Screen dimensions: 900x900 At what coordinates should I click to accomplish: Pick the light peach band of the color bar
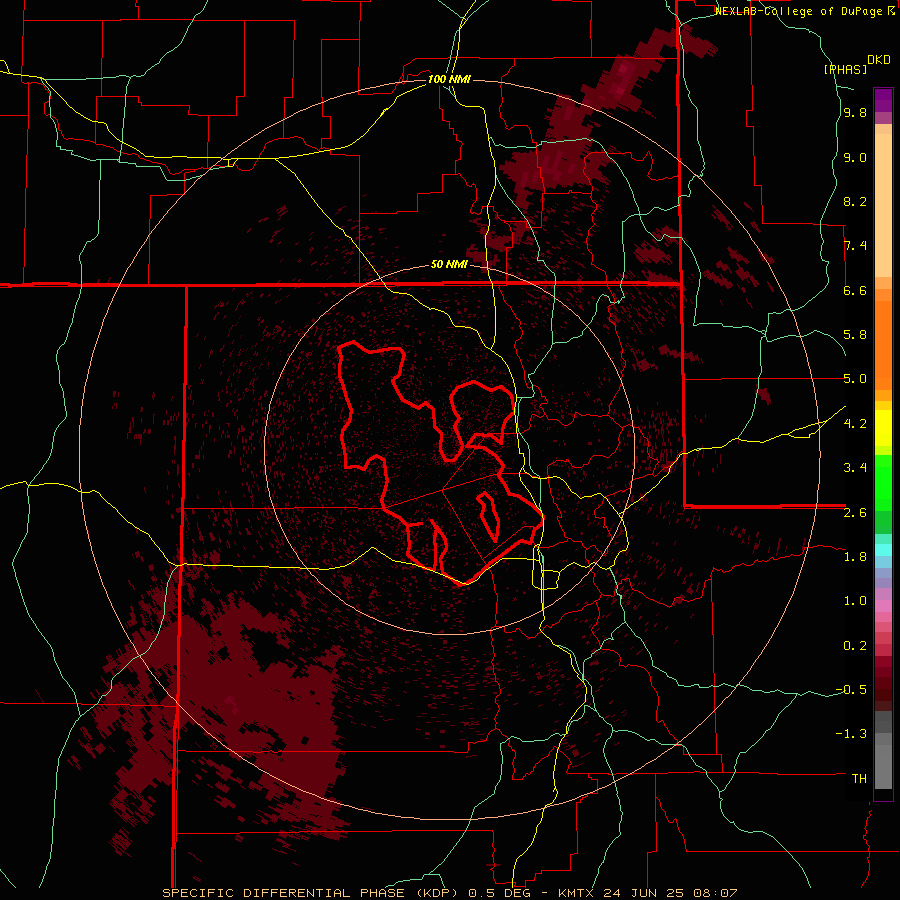pos(883,205)
